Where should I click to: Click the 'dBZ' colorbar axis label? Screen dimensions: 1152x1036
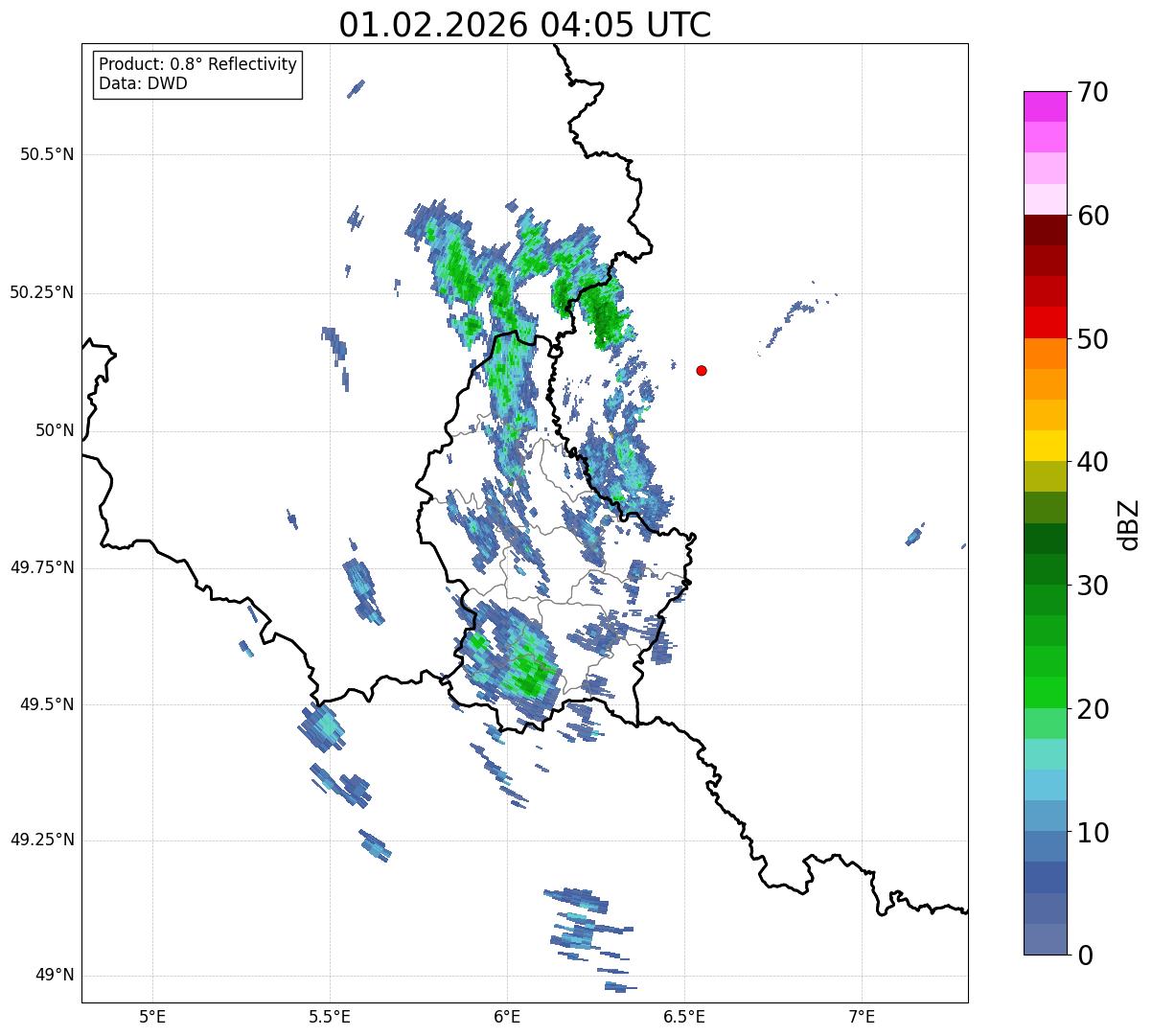tap(1129, 523)
